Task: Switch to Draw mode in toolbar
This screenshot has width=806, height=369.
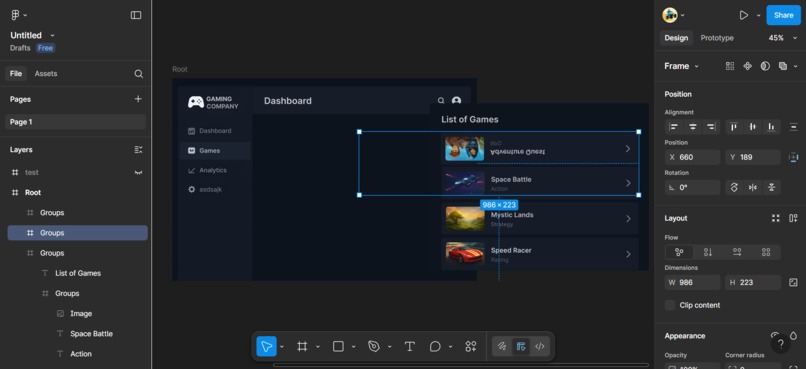Action: (502, 346)
